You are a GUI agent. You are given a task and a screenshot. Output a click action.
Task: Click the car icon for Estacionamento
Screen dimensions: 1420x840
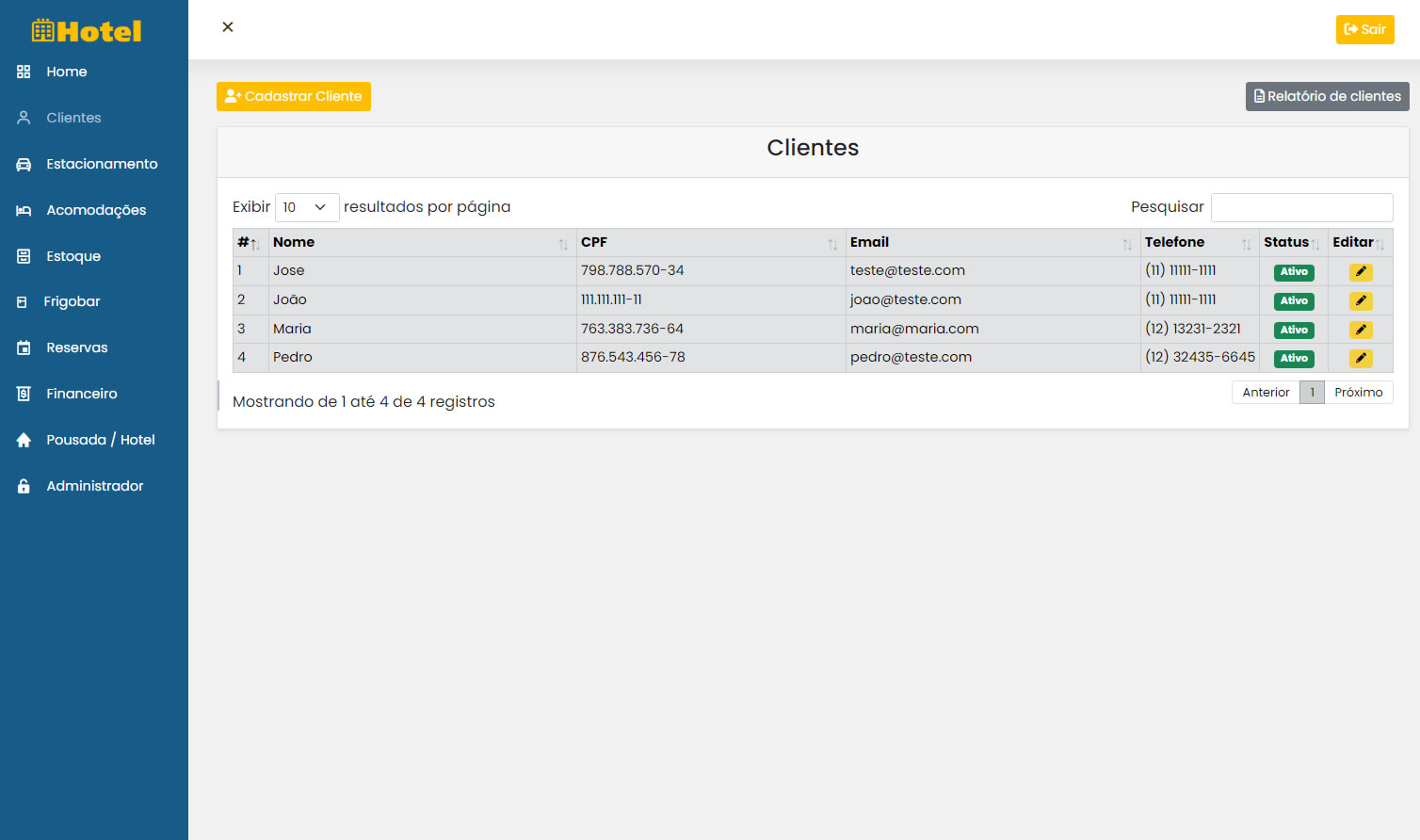(24, 165)
